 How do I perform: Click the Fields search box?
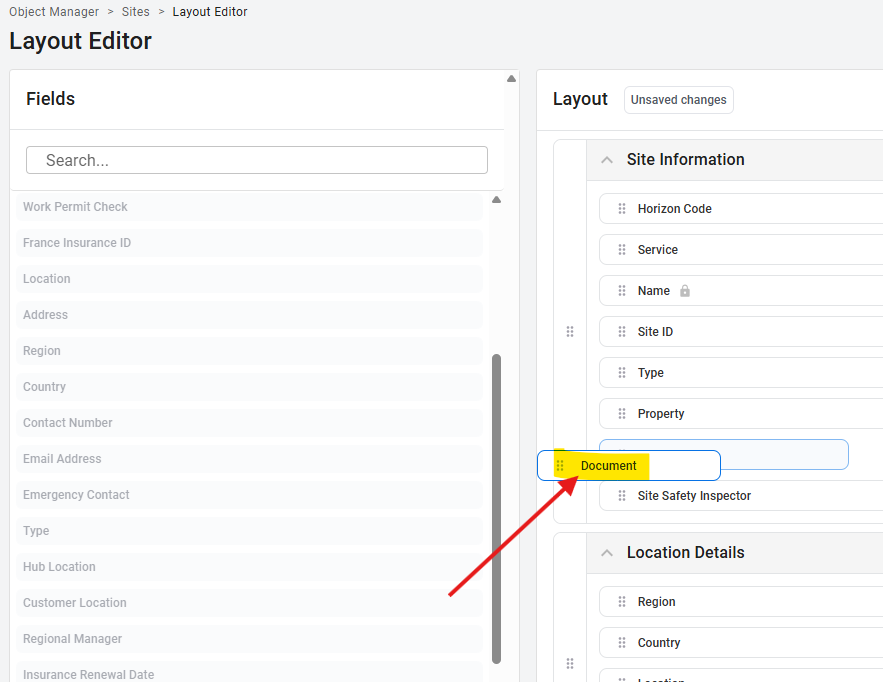point(257,160)
